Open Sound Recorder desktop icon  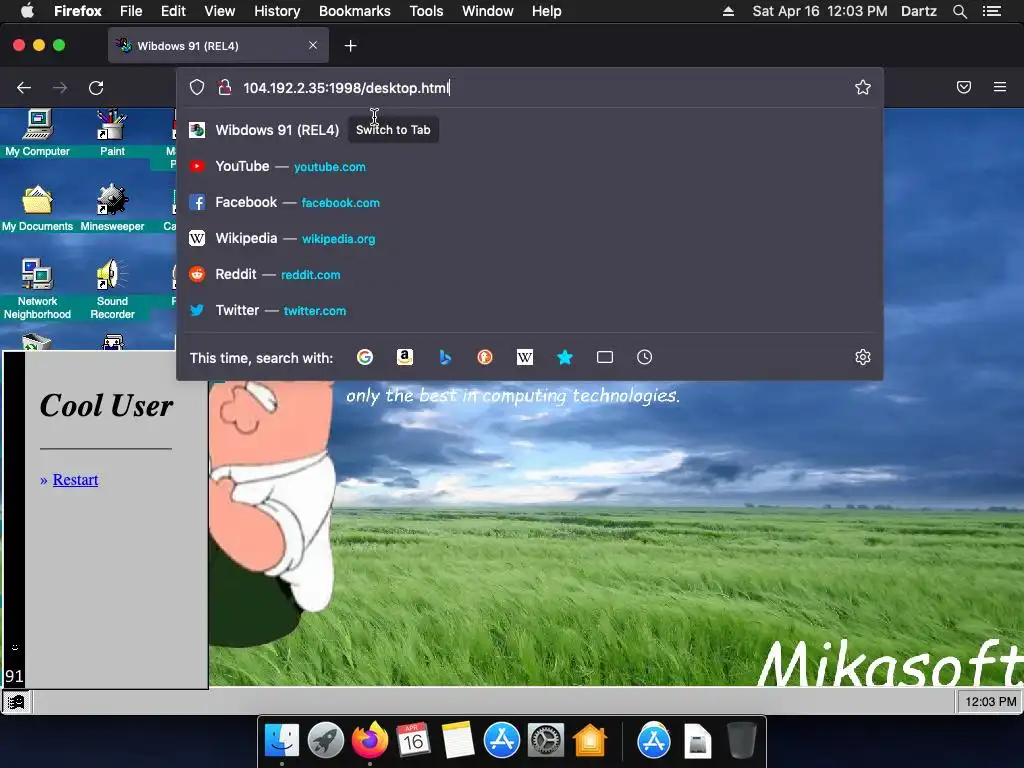(112, 289)
